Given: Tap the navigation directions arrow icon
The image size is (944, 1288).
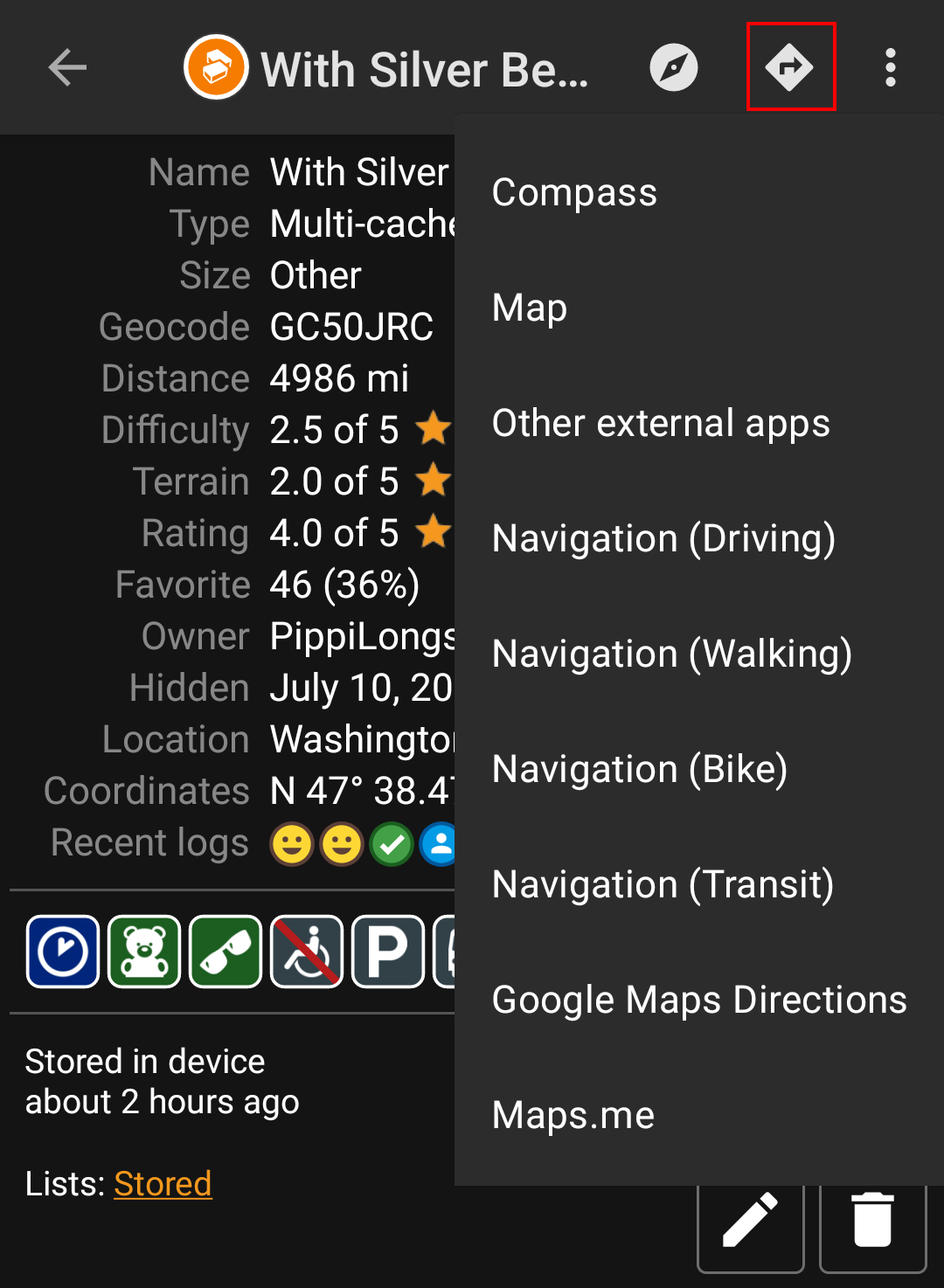Looking at the screenshot, I should (790, 67).
